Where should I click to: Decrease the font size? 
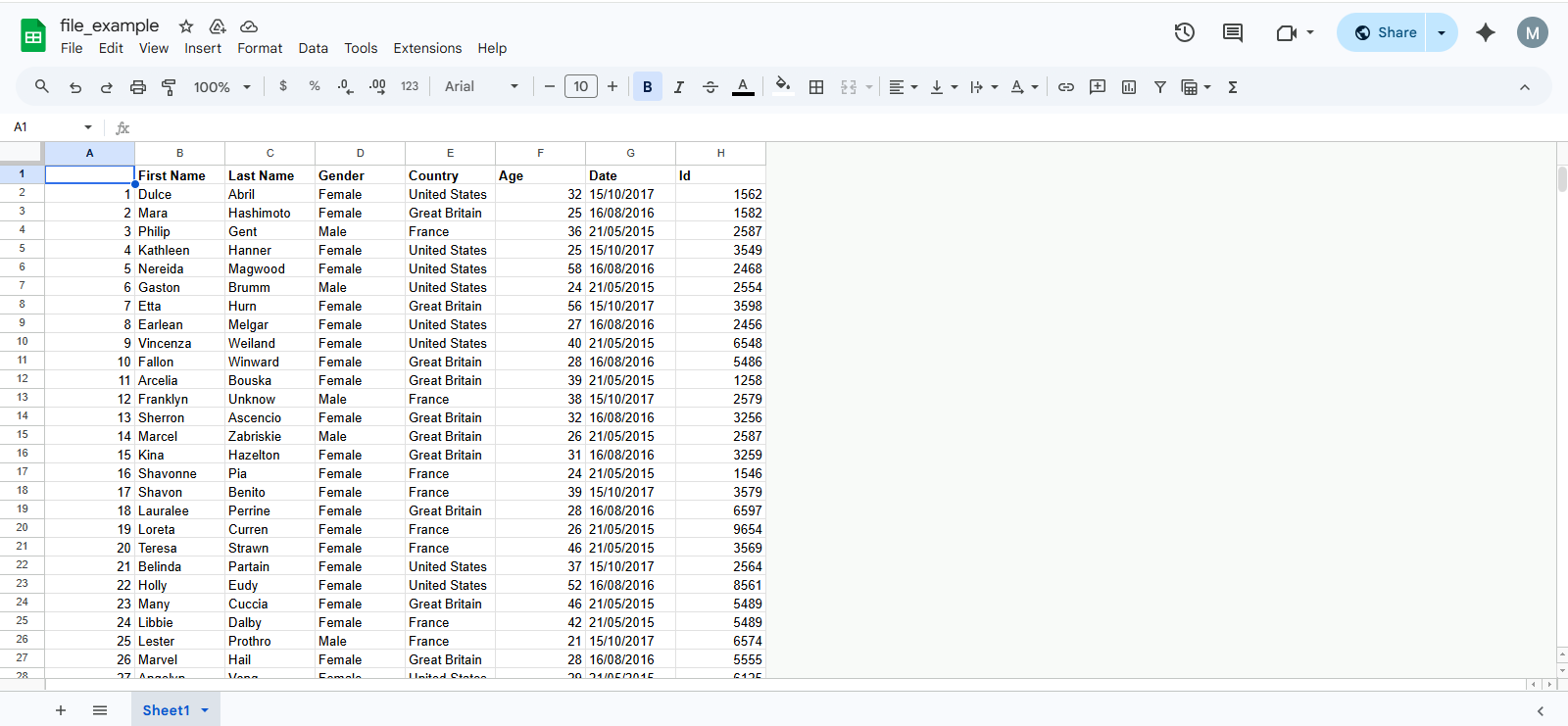(550, 86)
